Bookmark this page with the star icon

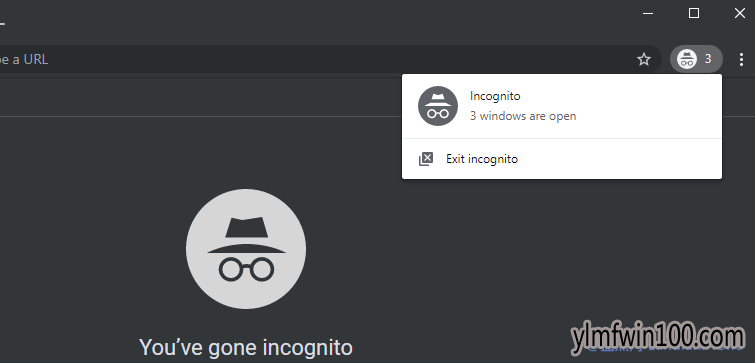(x=644, y=60)
